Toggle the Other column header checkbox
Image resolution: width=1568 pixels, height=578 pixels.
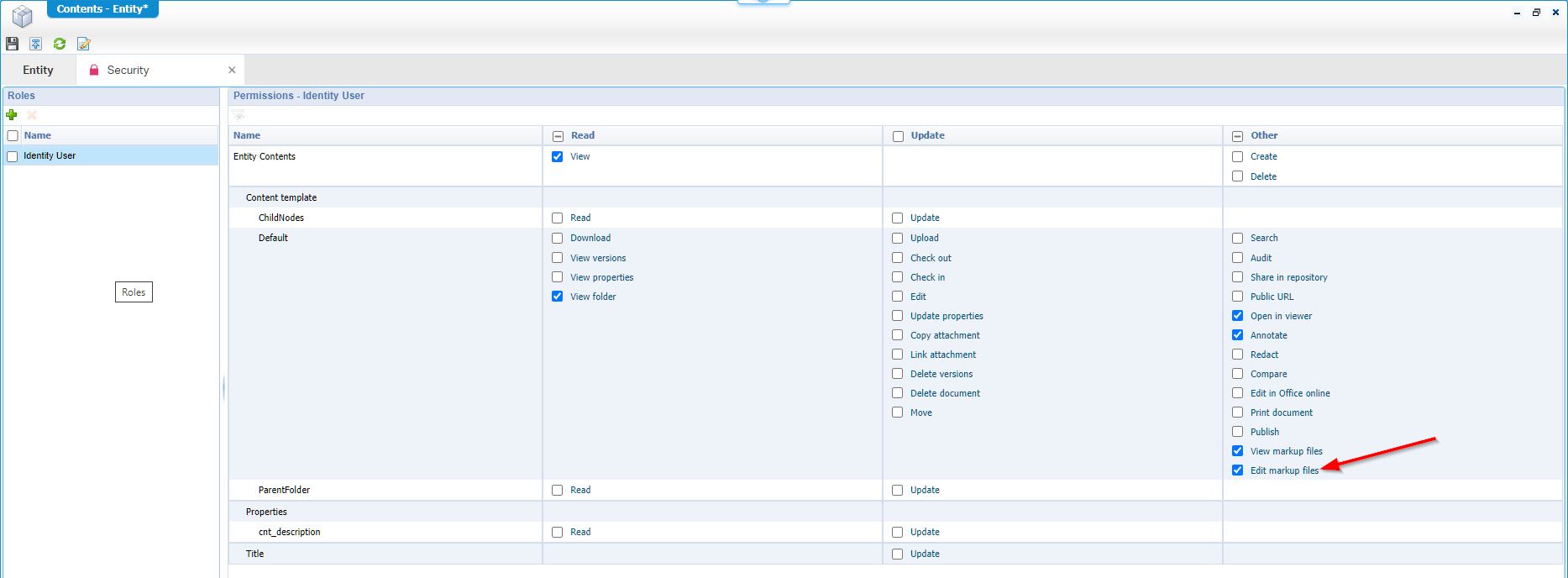1237,136
